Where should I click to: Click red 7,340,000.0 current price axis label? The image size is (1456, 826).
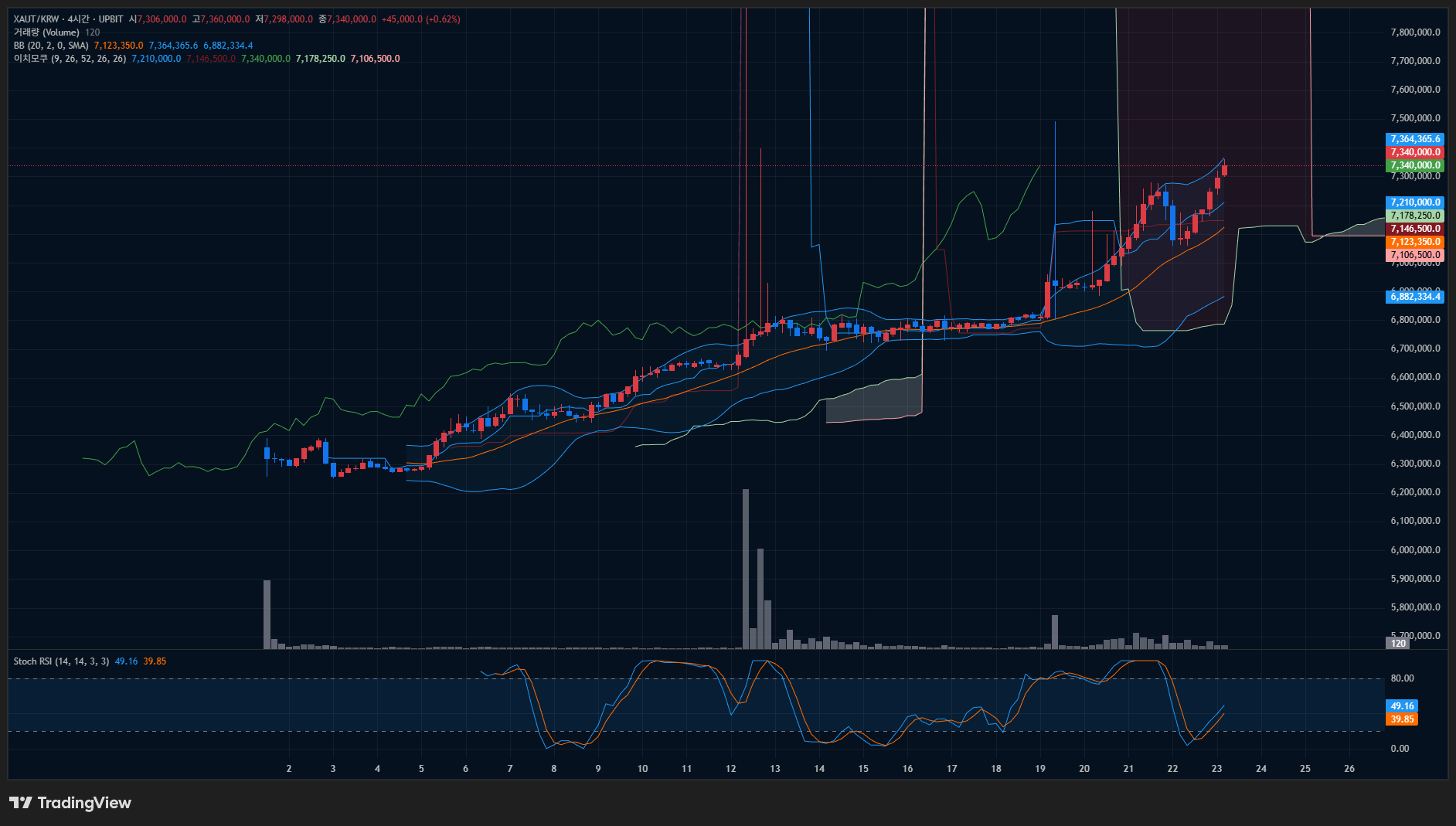pyautogui.click(x=1414, y=152)
